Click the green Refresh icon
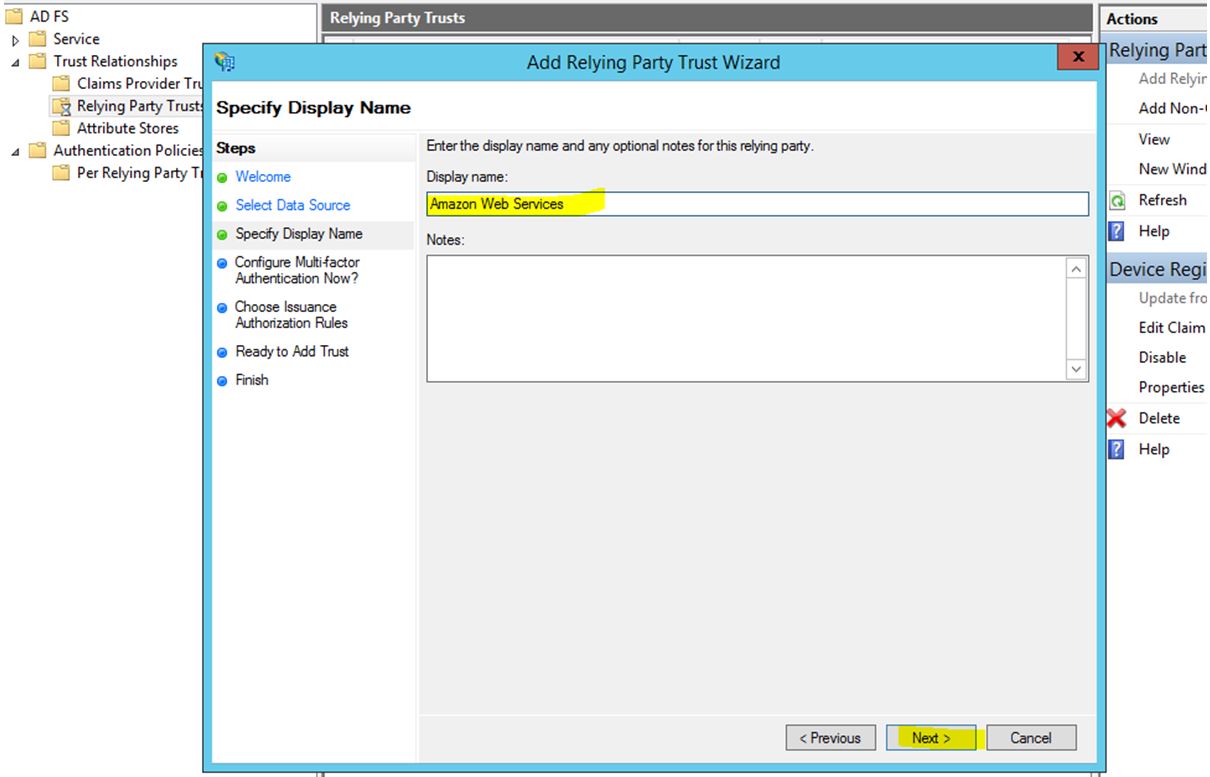Image resolution: width=1210 pixels, height=777 pixels. click(x=1117, y=200)
